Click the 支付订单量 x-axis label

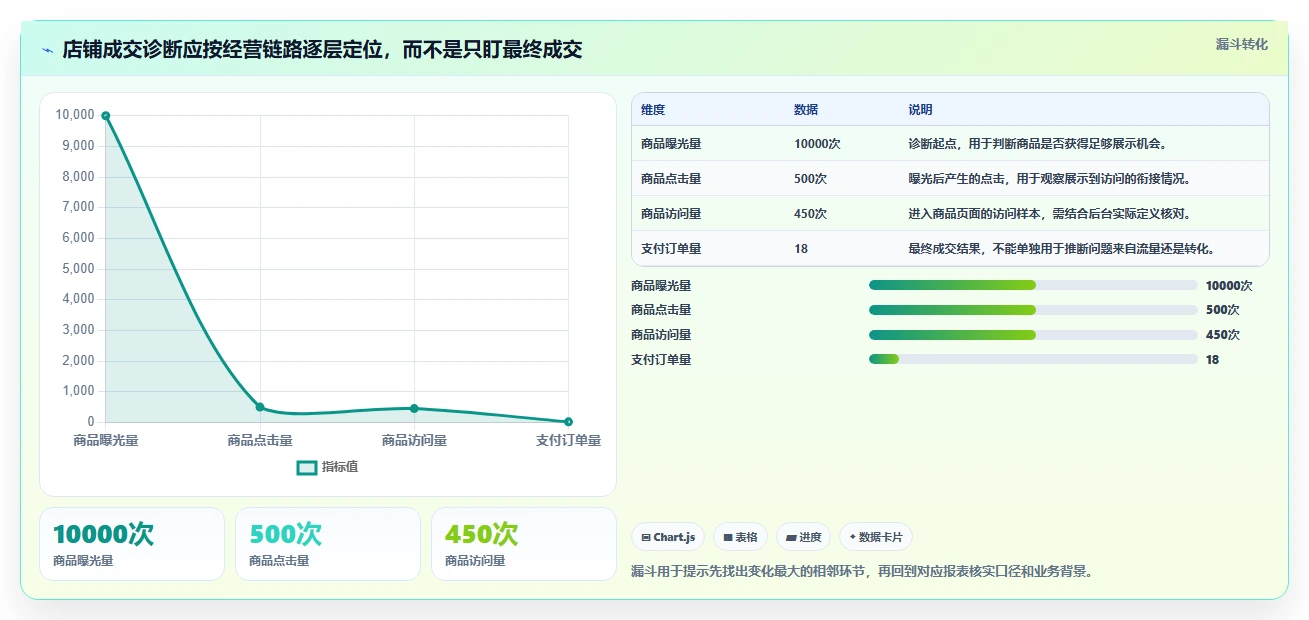coord(568,440)
